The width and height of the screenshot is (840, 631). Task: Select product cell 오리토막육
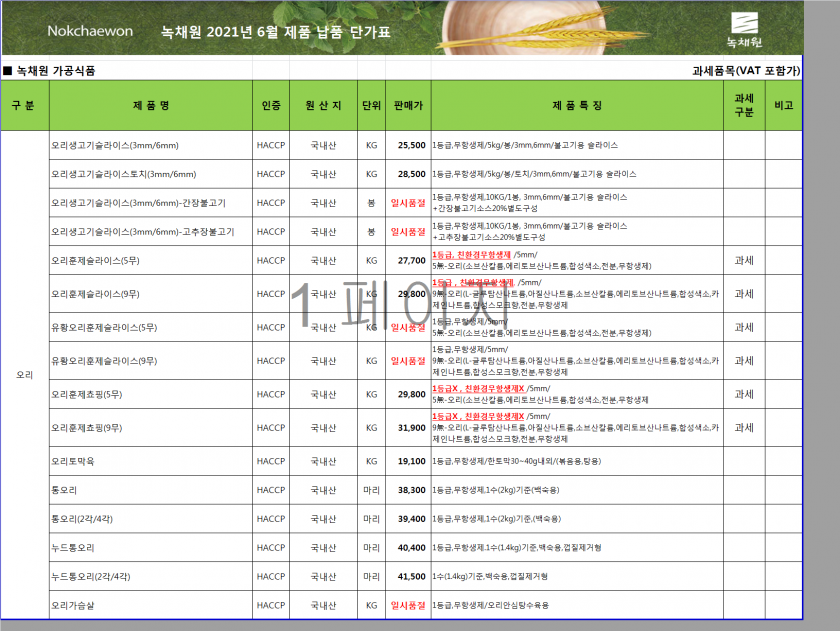coord(151,461)
